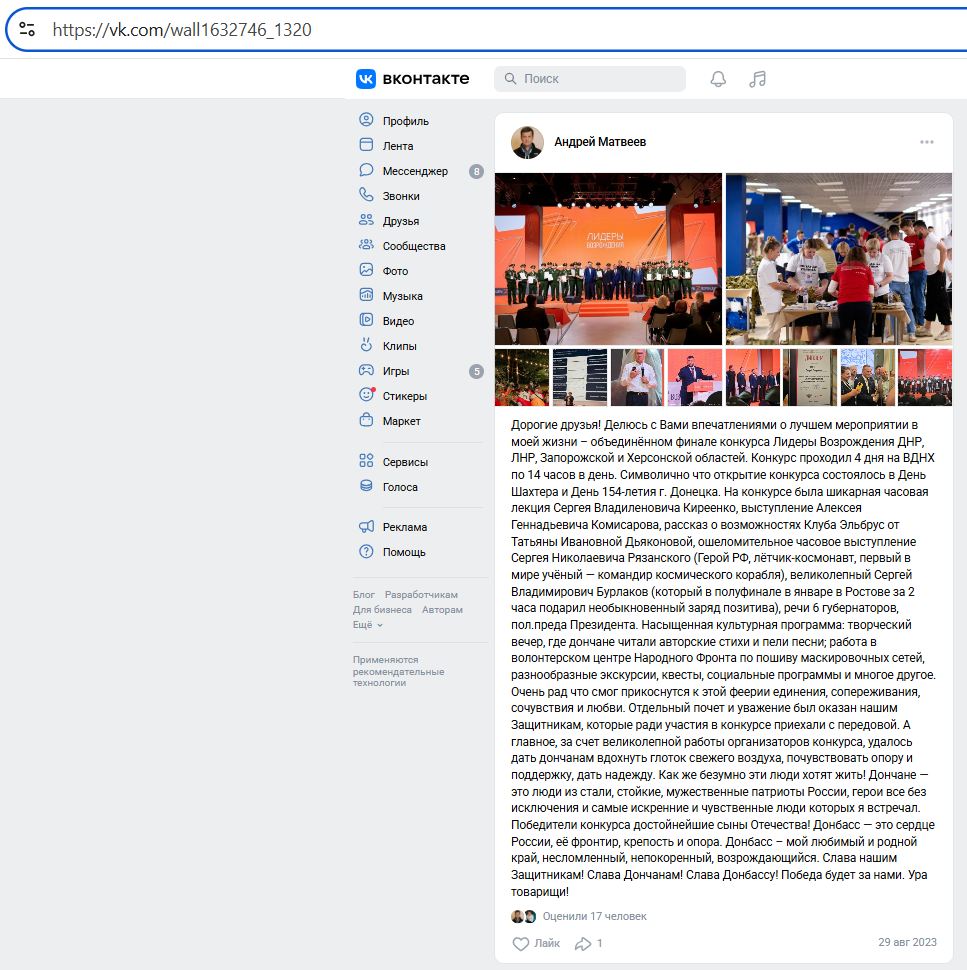
Task: Click in the Поиск search field
Action: tap(600, 79)
